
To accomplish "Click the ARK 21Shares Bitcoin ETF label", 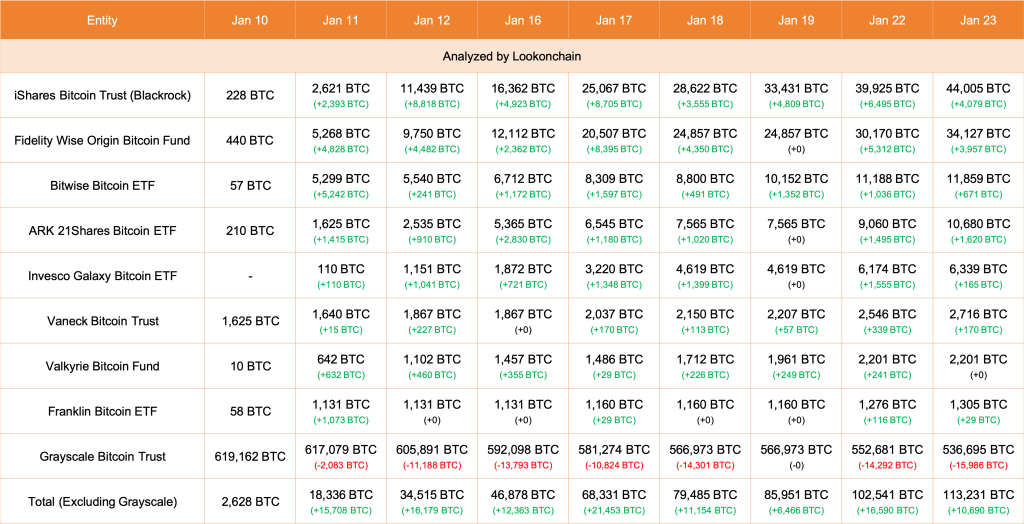I will [x=101, y=231].
